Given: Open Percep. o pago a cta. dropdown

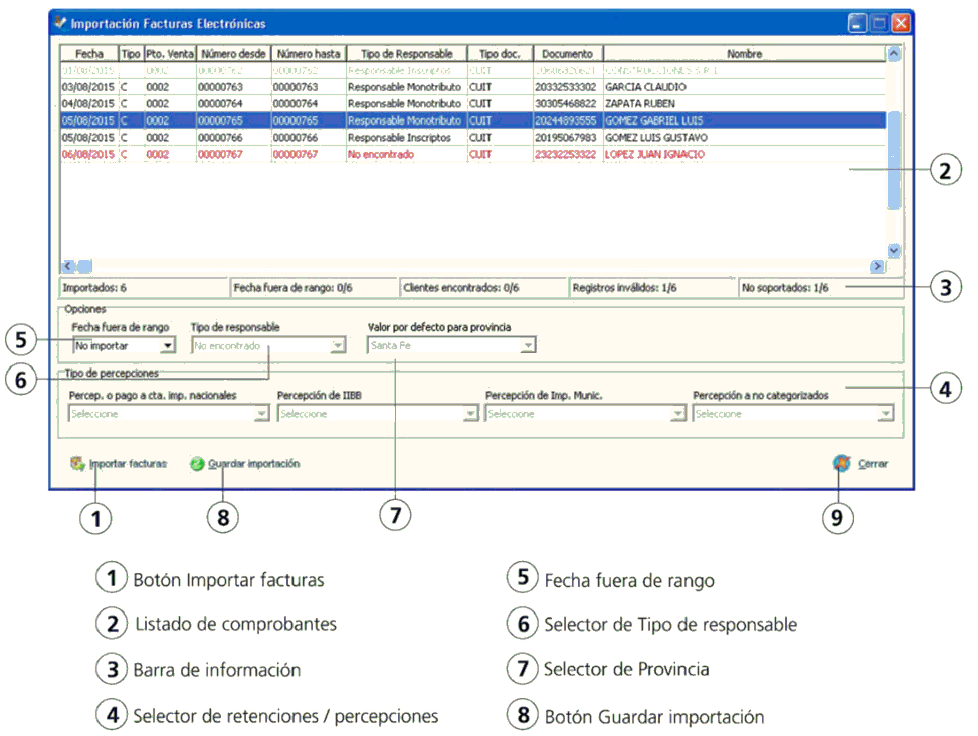Looking at the screenshot, I should [x=262, y=414].
